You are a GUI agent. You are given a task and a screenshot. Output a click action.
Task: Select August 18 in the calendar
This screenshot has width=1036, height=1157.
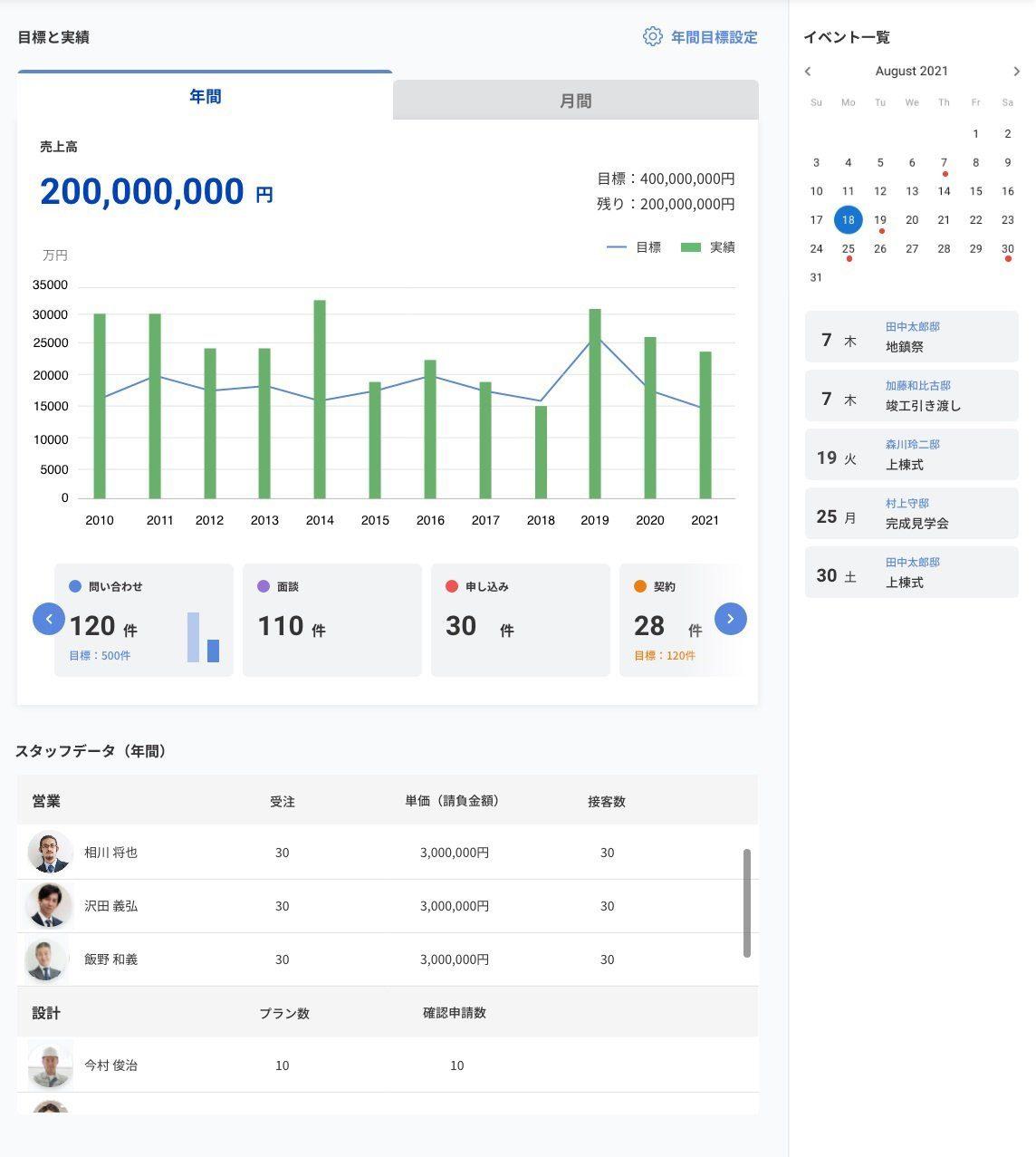(849, 219)
